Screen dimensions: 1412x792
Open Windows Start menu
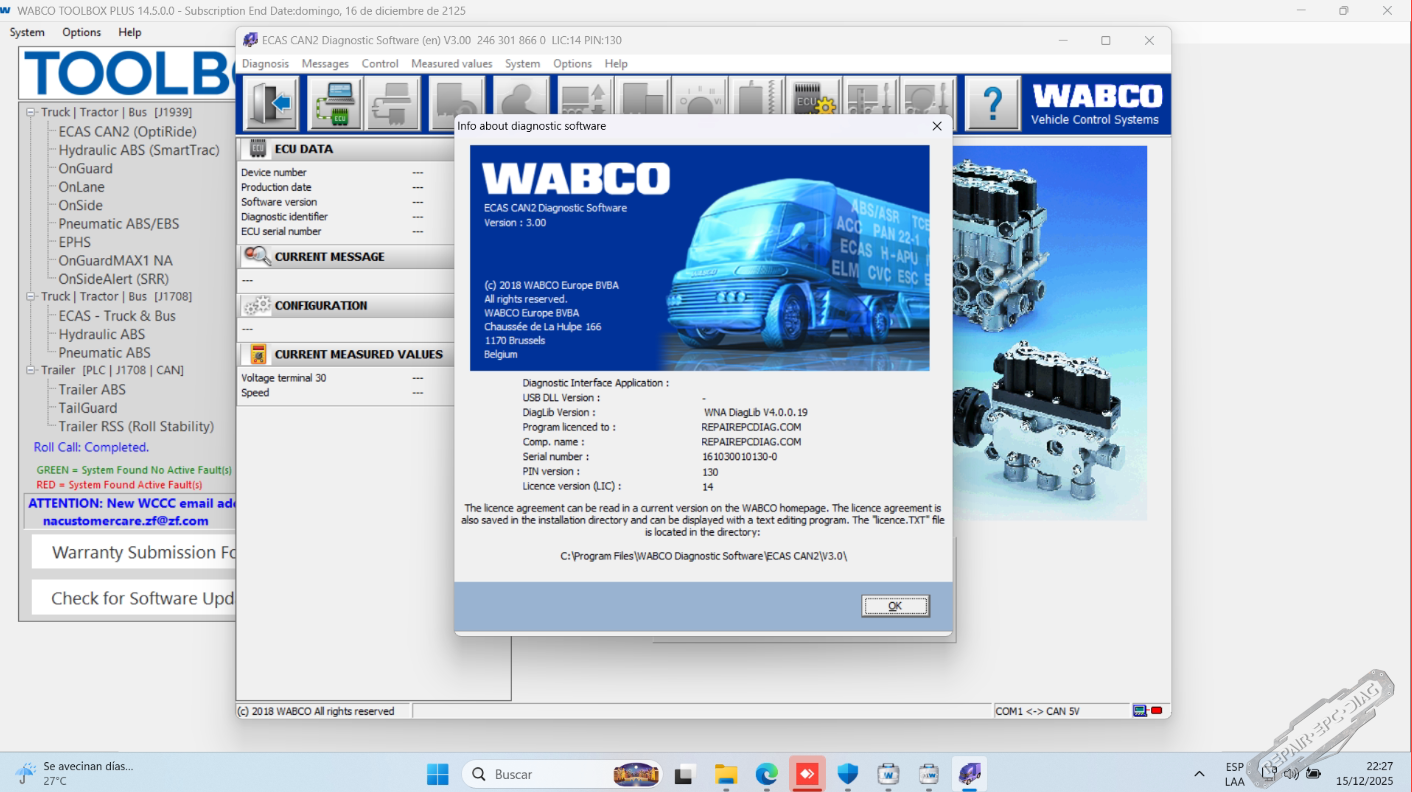tap(438, 774)
